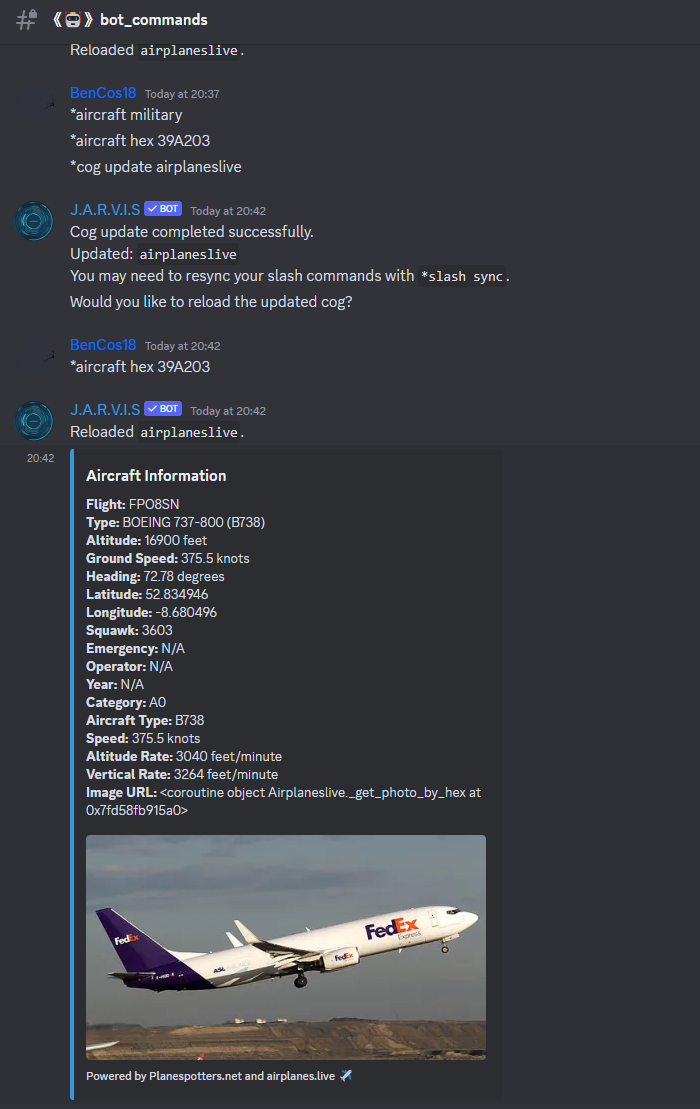This screenshot has height=1109, width=700.
Task: Open BenCos18 username at 20:42
Action: click(103, 344)
